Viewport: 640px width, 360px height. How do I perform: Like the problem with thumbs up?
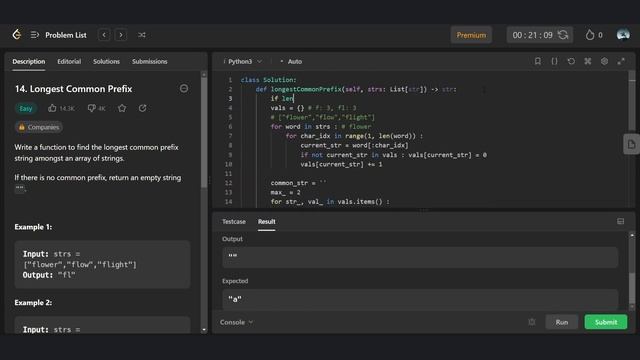click(x=52, y=108)
